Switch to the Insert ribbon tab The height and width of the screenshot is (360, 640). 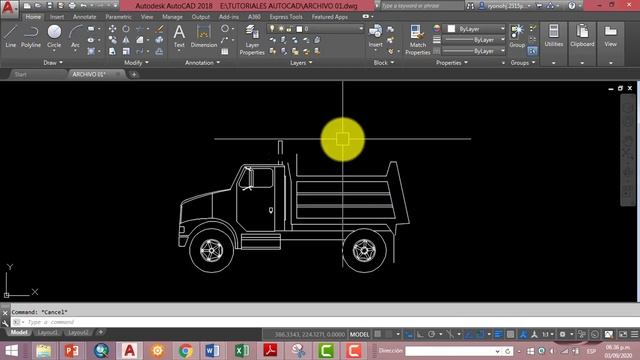tap(57, 17)
